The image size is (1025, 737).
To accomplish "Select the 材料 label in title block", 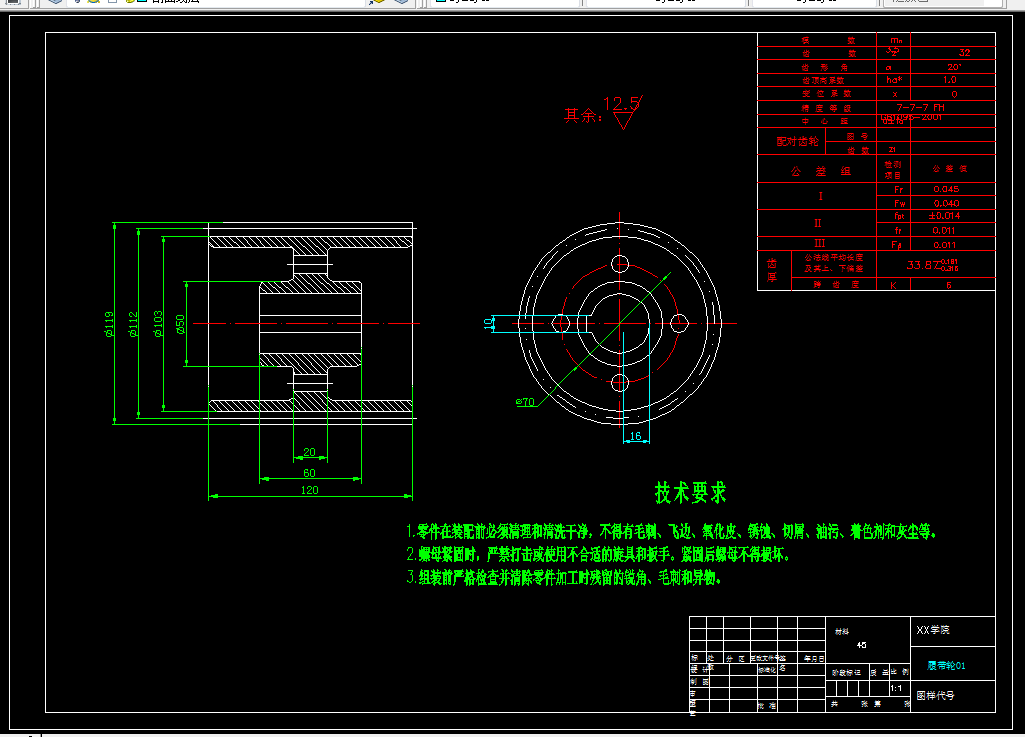I will tap(842, 631).
